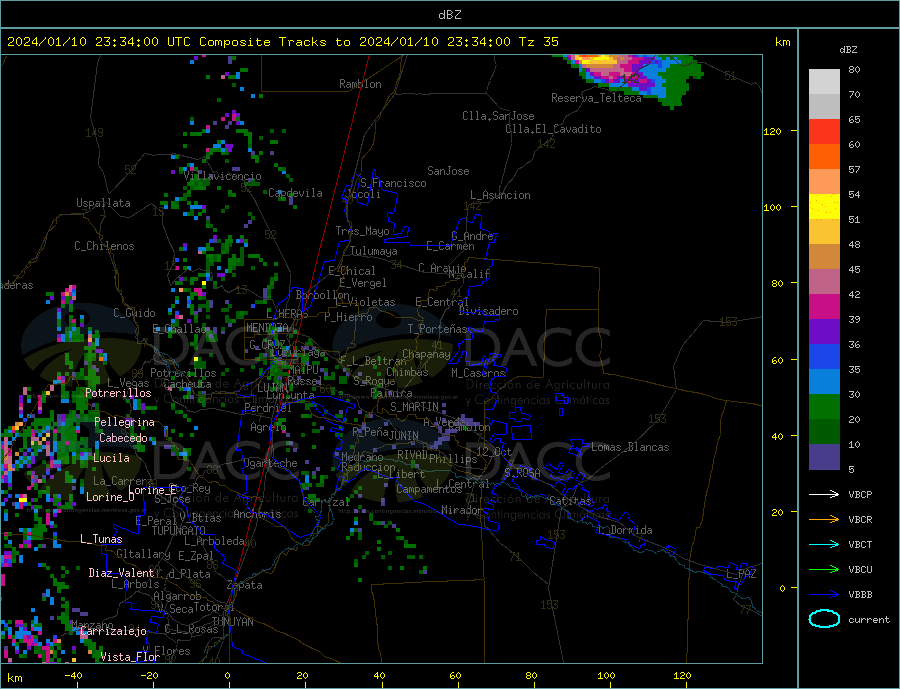The image size is (900, 689).
Task: Click the Reserva_Telteca map label
Action: [x=596, y=98]
